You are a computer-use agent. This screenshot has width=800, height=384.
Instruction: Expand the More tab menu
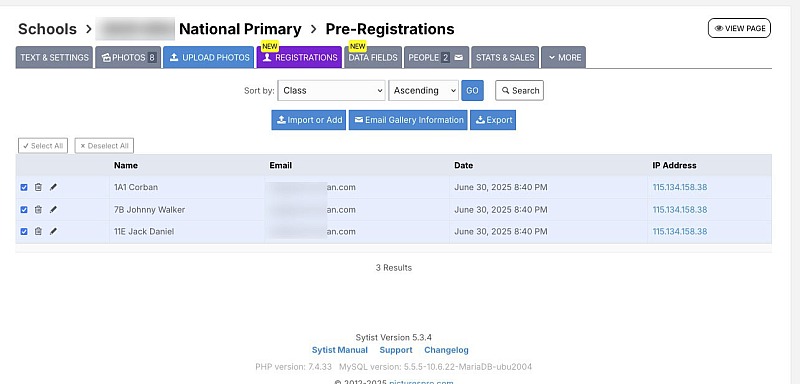564,58
